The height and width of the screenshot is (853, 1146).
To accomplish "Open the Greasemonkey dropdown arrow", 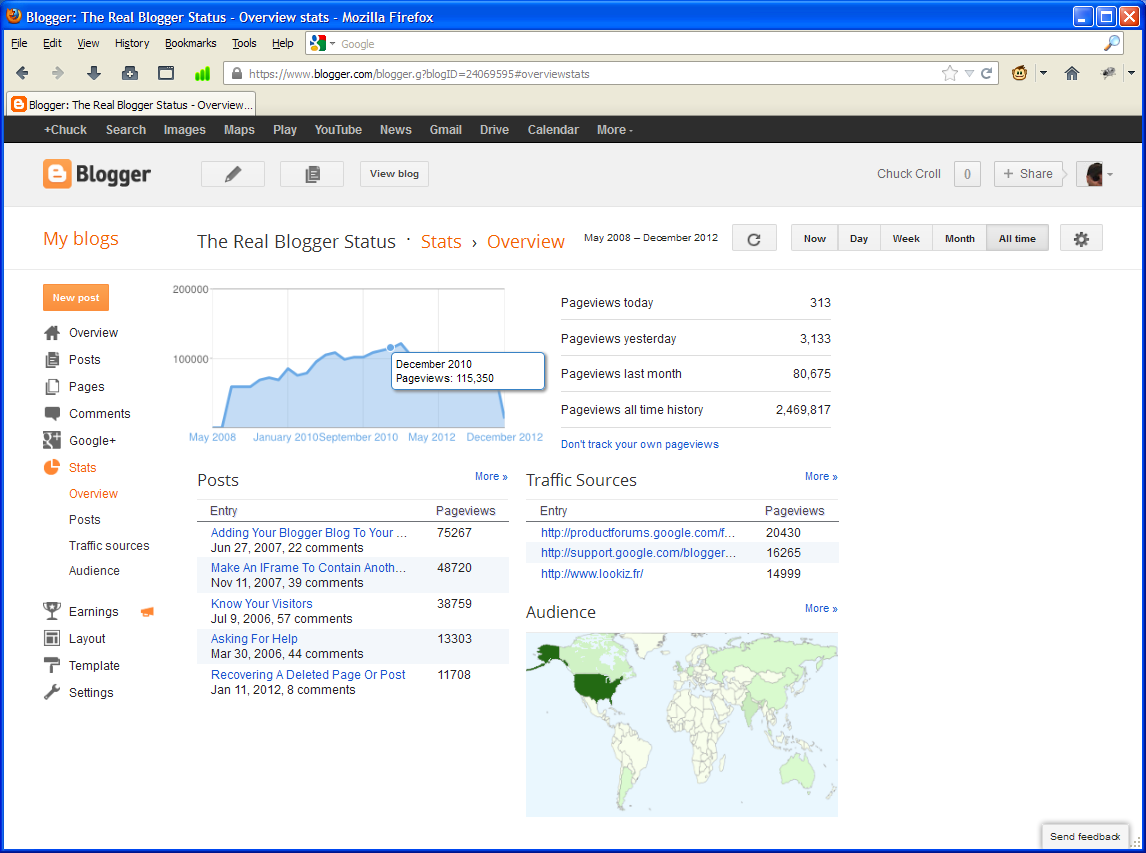I will 1043,73.
